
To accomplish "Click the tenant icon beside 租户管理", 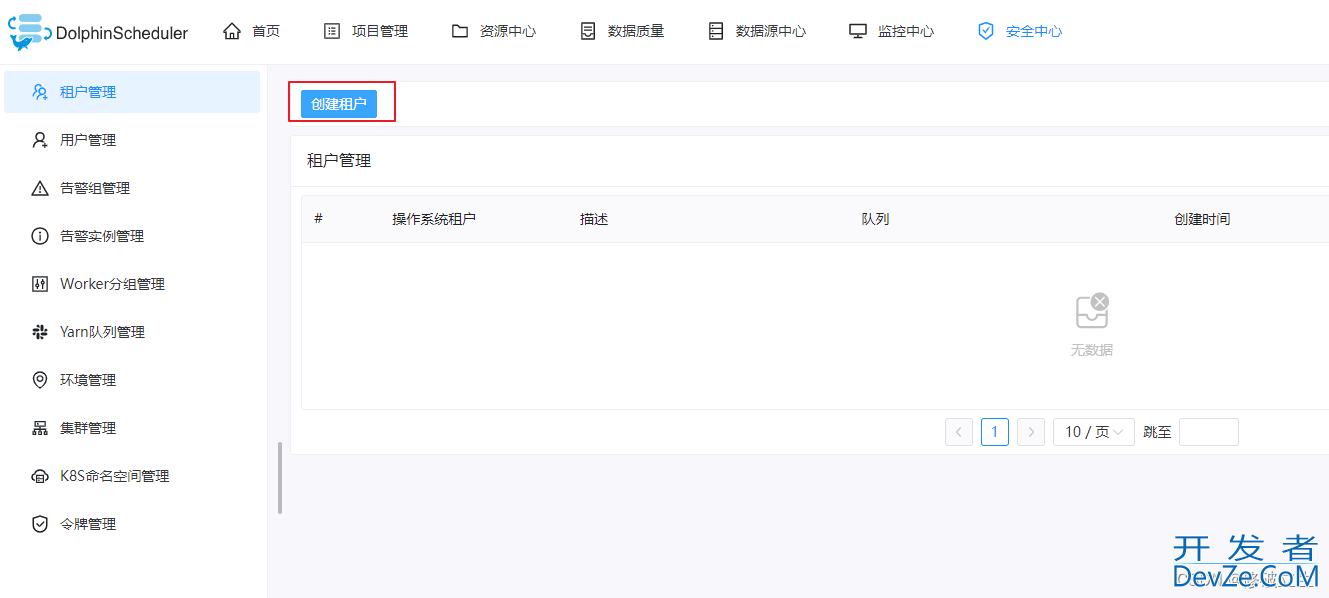I will 40,92.
